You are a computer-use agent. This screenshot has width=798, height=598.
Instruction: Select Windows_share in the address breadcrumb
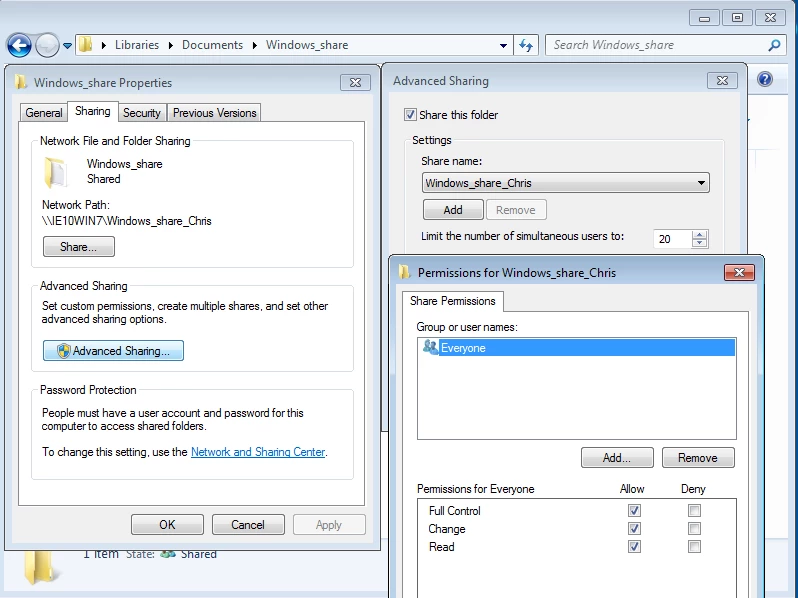(x=307, y=45)
